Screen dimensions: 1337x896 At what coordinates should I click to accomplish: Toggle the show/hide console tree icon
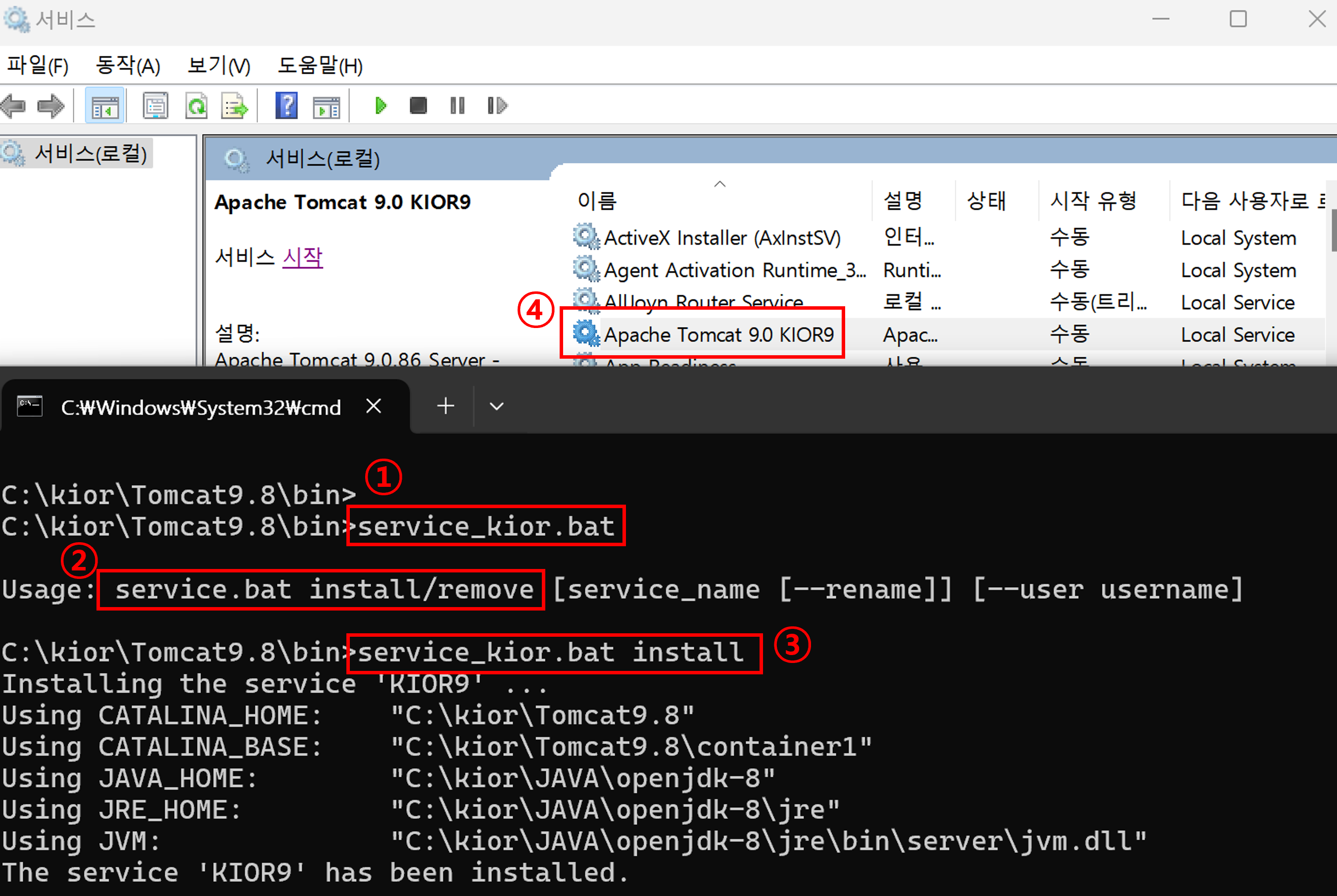(104, 106)
